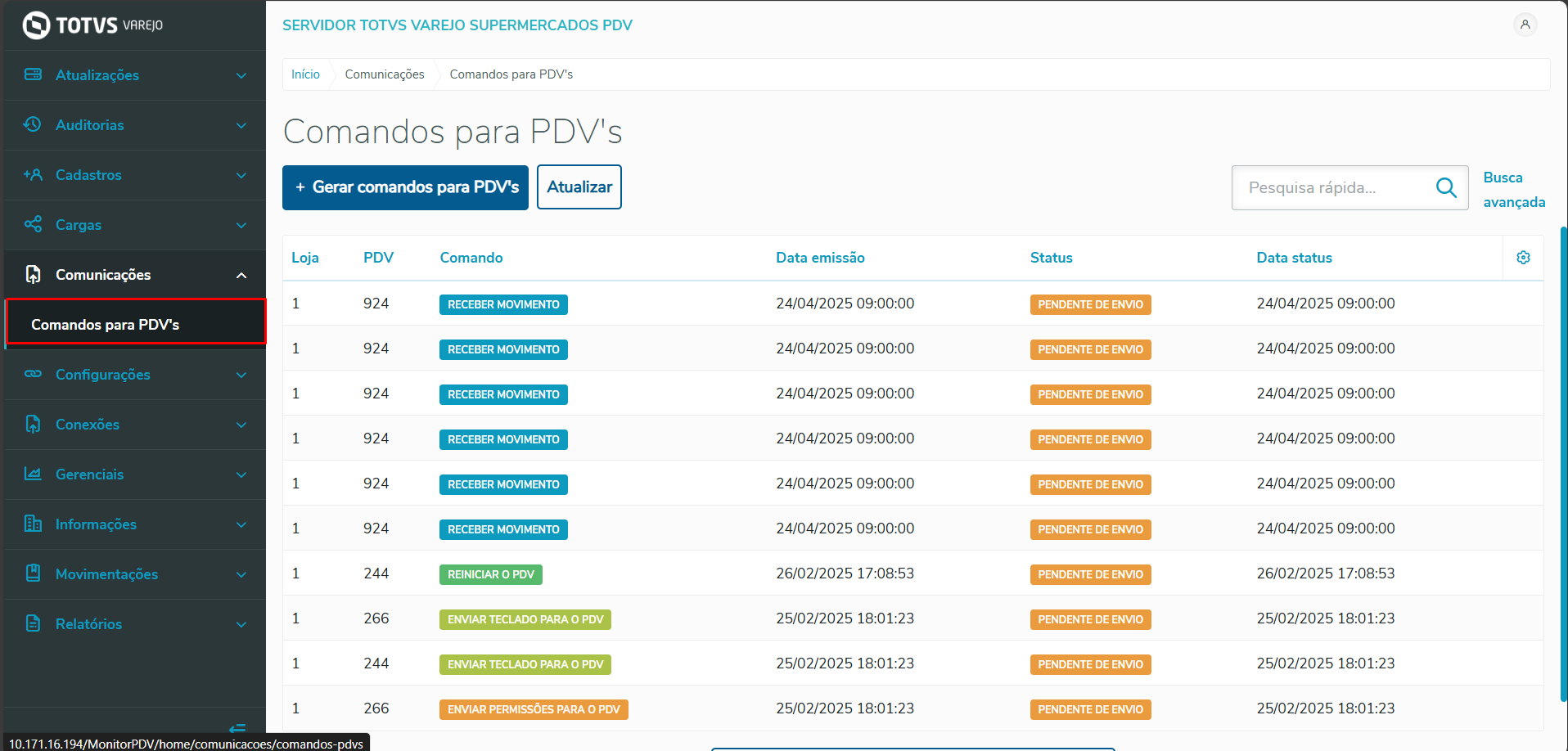The height and width of the screenshot is (751, 1568).
Task: Click the Cadastros add-user icon
Action: coord(33,174)
